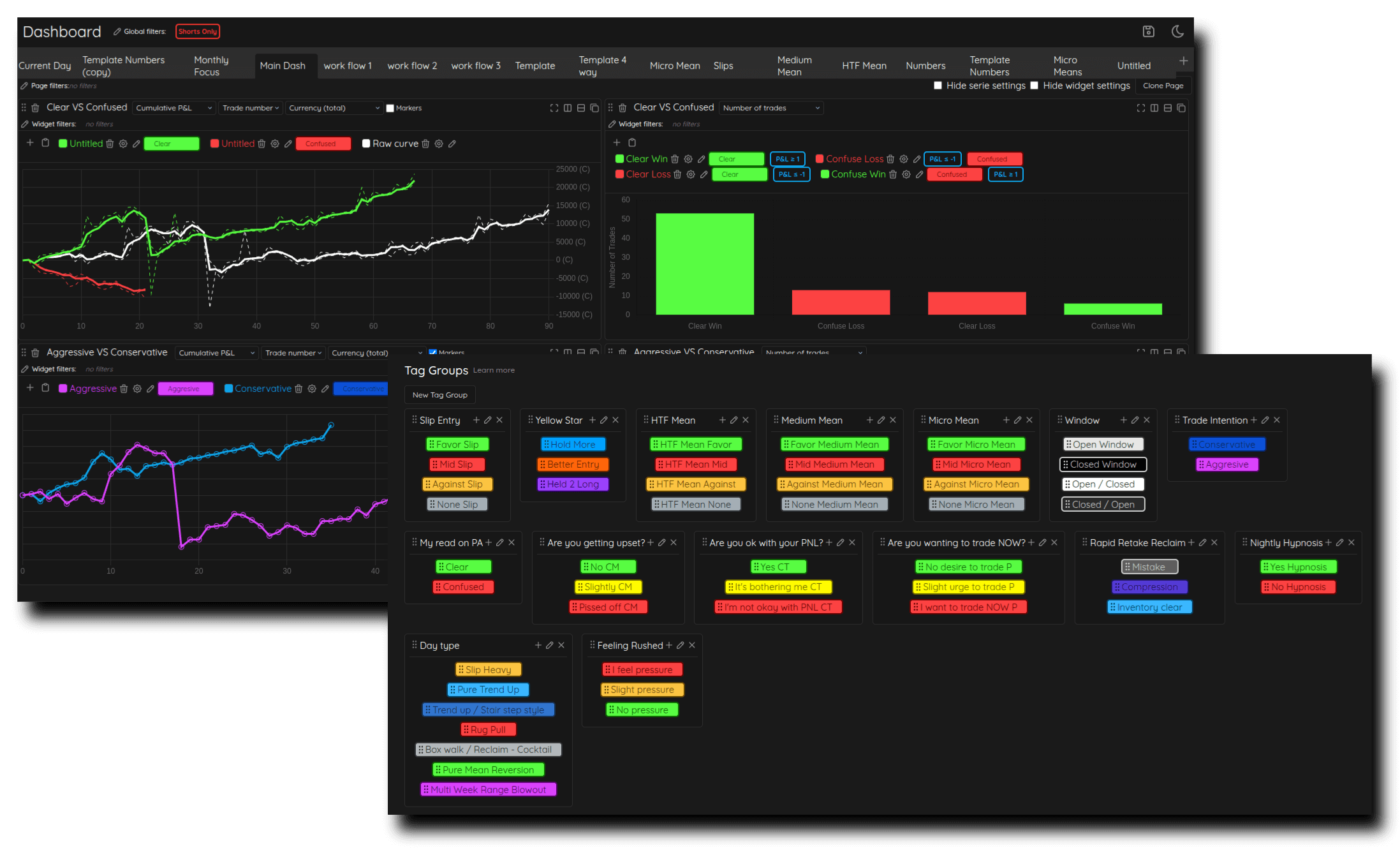Screen dimensions: 1400x848
Task: Add tag to Day type group
Action: pyautogui.click(x=538, y=645)
